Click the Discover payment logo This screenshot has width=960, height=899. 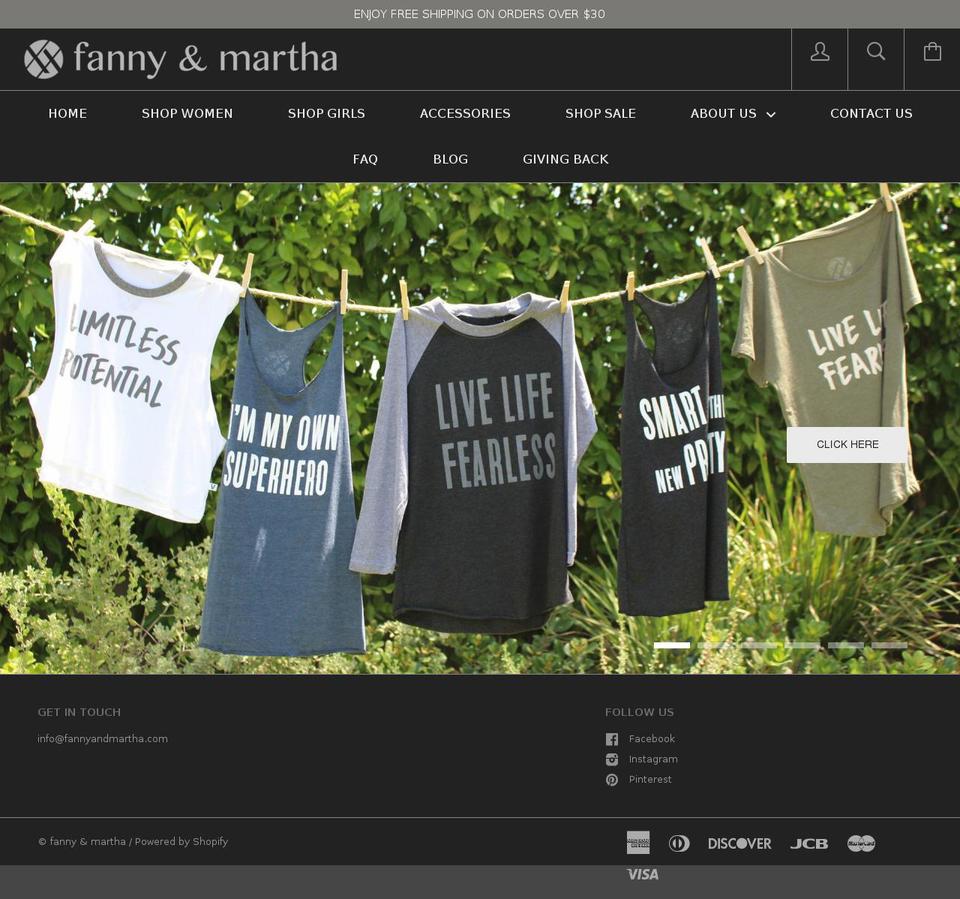point(740,843)
